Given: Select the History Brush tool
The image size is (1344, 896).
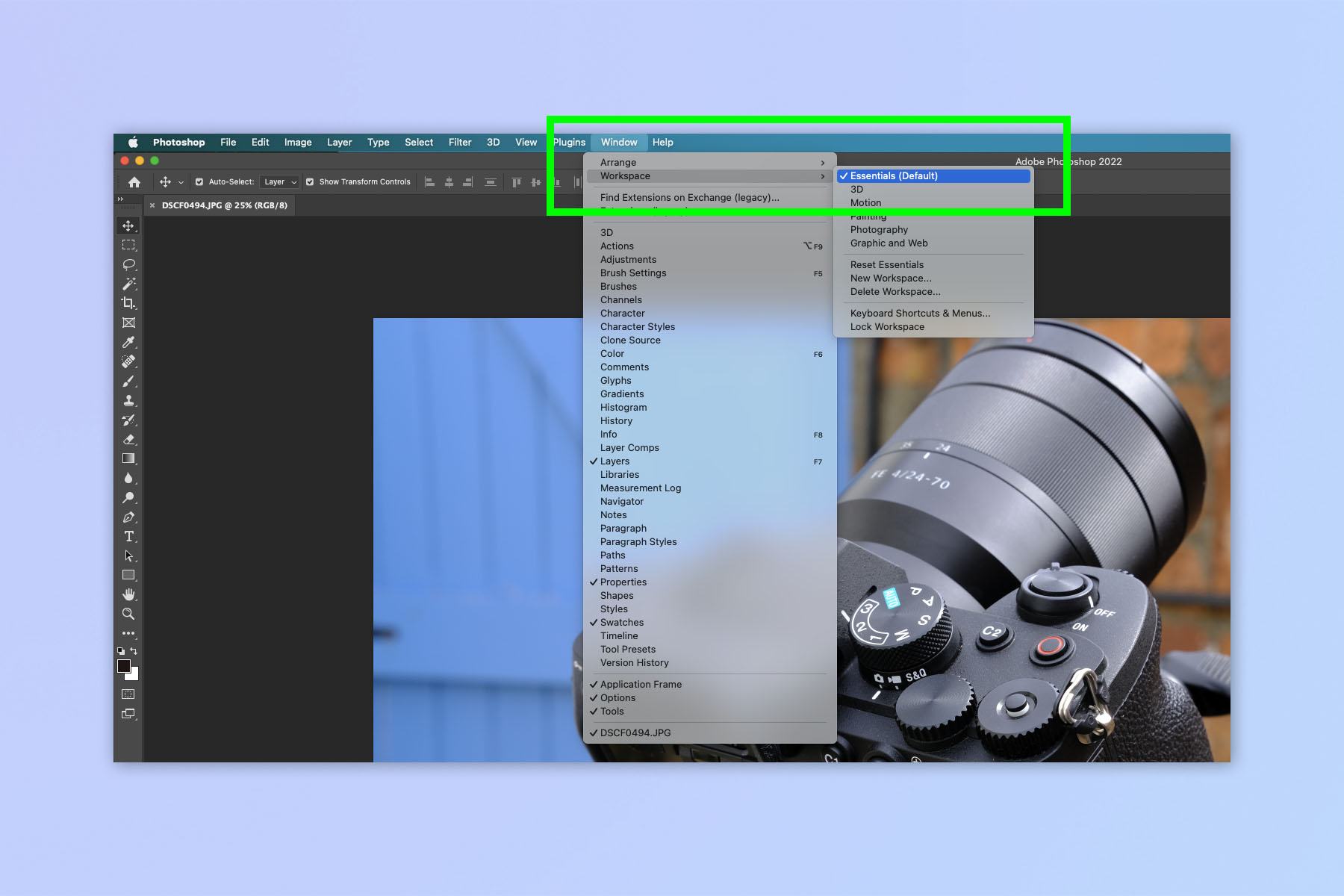Looking at the screenshot, I should click(128, 420).
